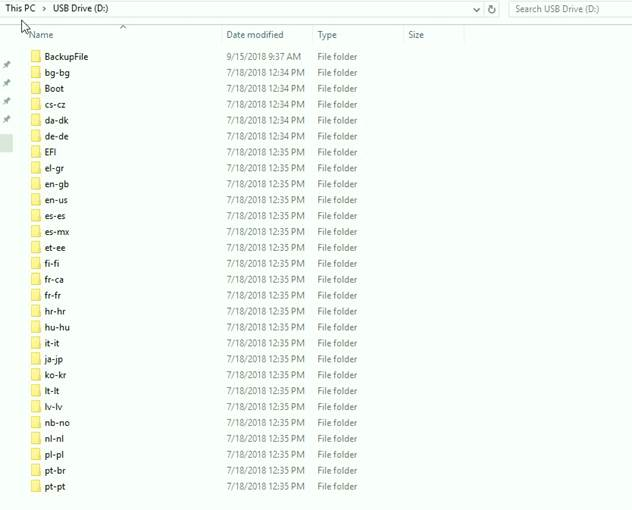Select the nb-no folder name

(x=57, y=423)
